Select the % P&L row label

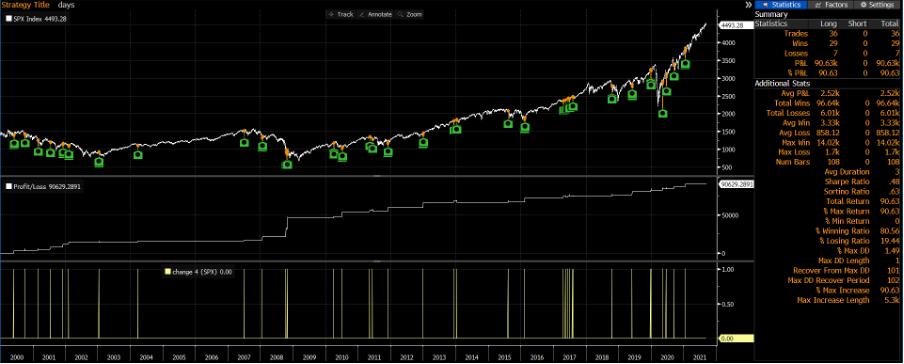(799, 73)
